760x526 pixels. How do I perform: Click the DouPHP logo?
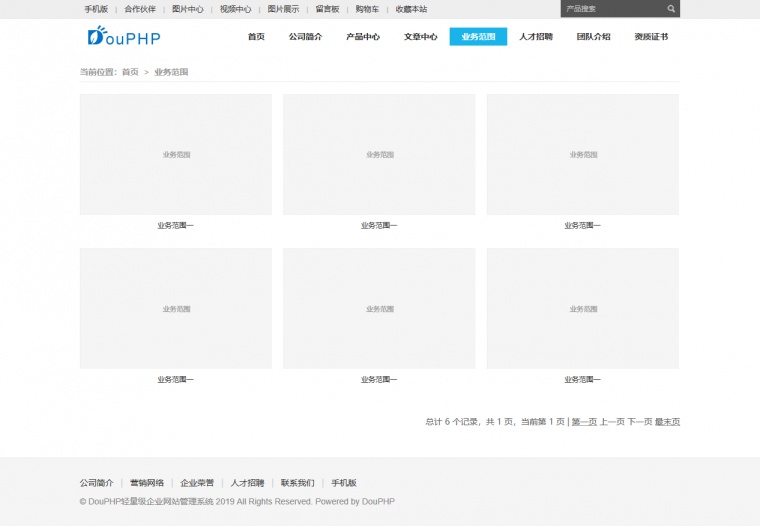[x=124, y=36]
